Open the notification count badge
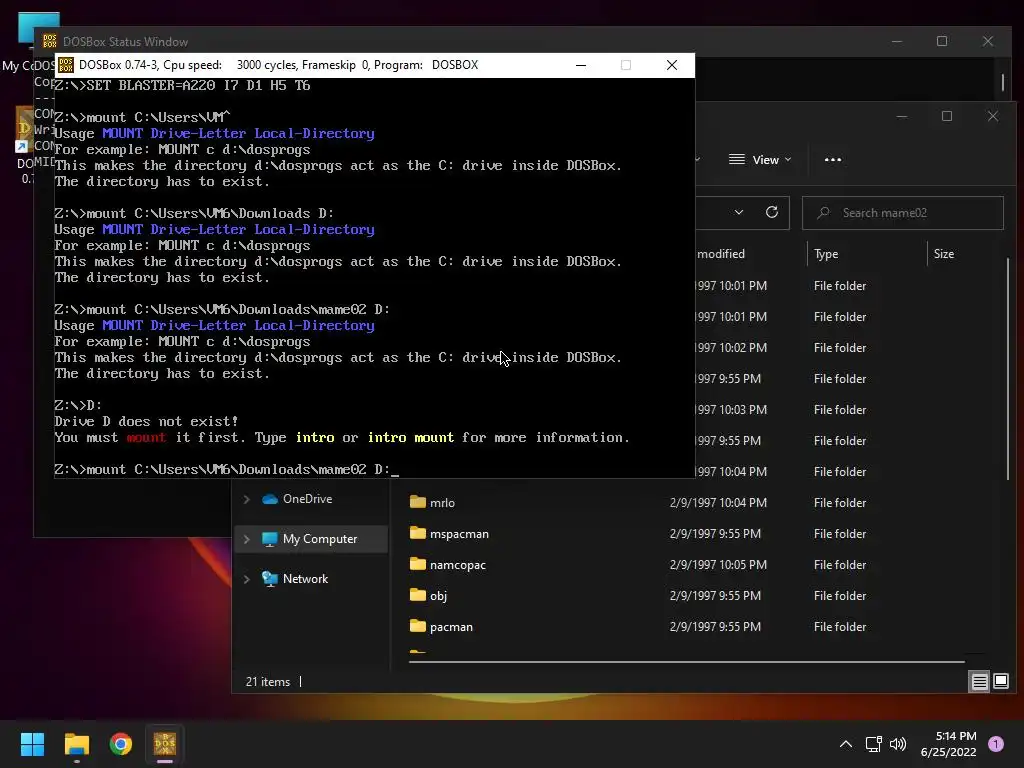This screenshot has width=1024, height=768. click(x=996, y=744)
